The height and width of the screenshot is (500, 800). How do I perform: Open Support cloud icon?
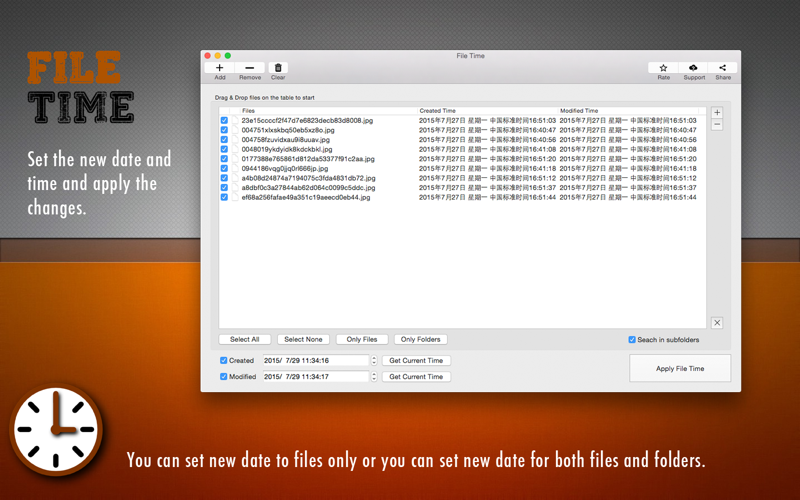click(693, 68)
